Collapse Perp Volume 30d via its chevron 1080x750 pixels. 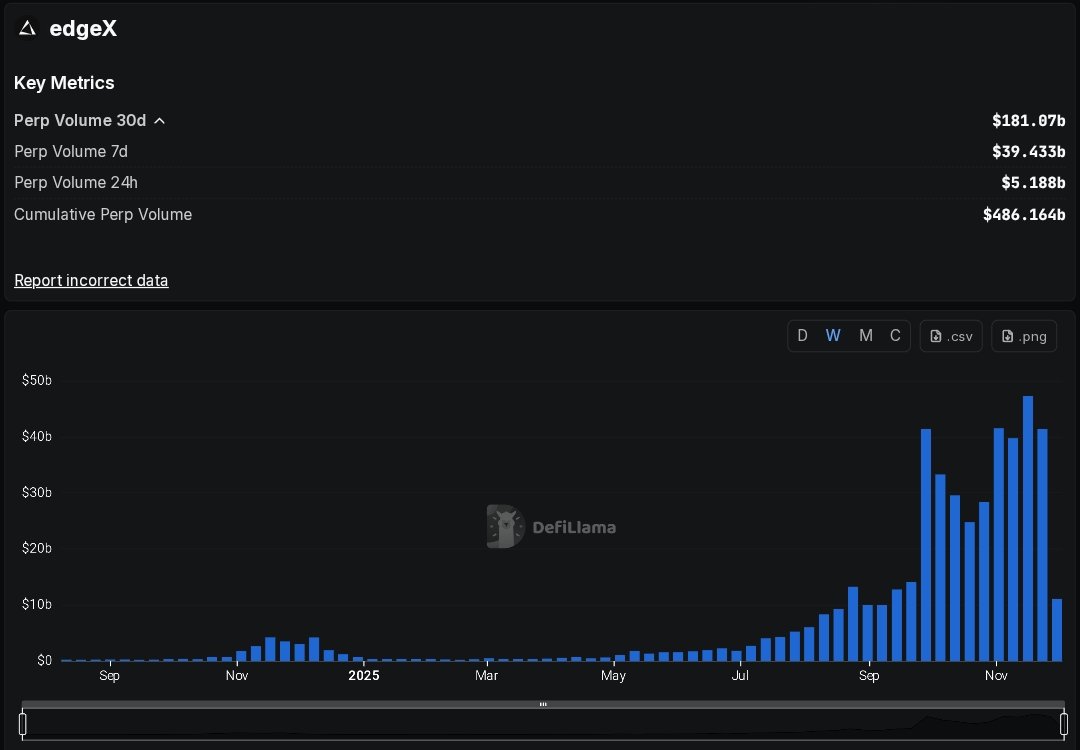pyautogui.click(x=160, y=120)
